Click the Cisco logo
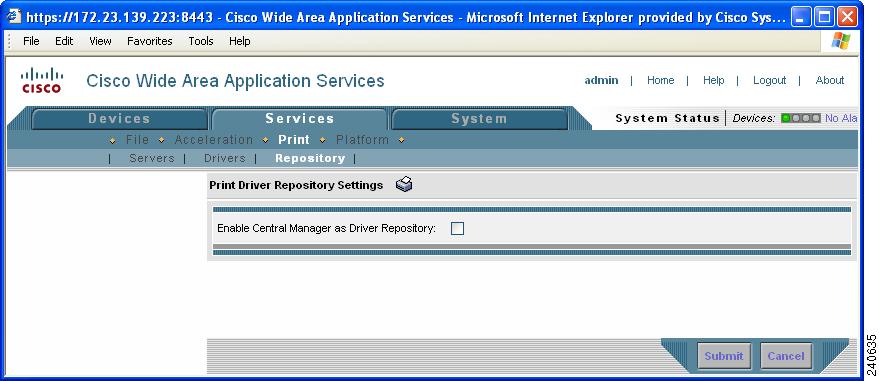This screenshot has height=381, width=879. 41,80
